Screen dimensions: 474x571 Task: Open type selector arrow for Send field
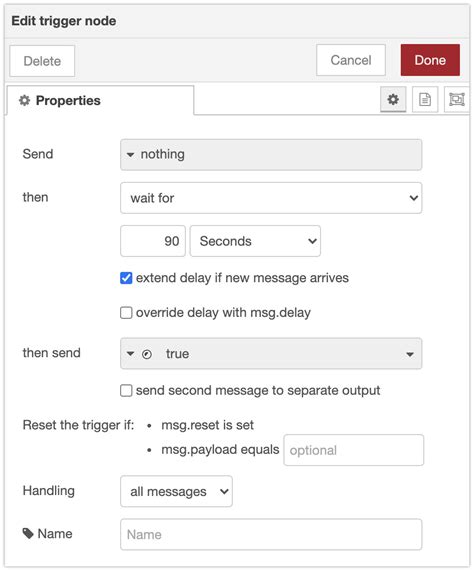[x=130, y=155]
